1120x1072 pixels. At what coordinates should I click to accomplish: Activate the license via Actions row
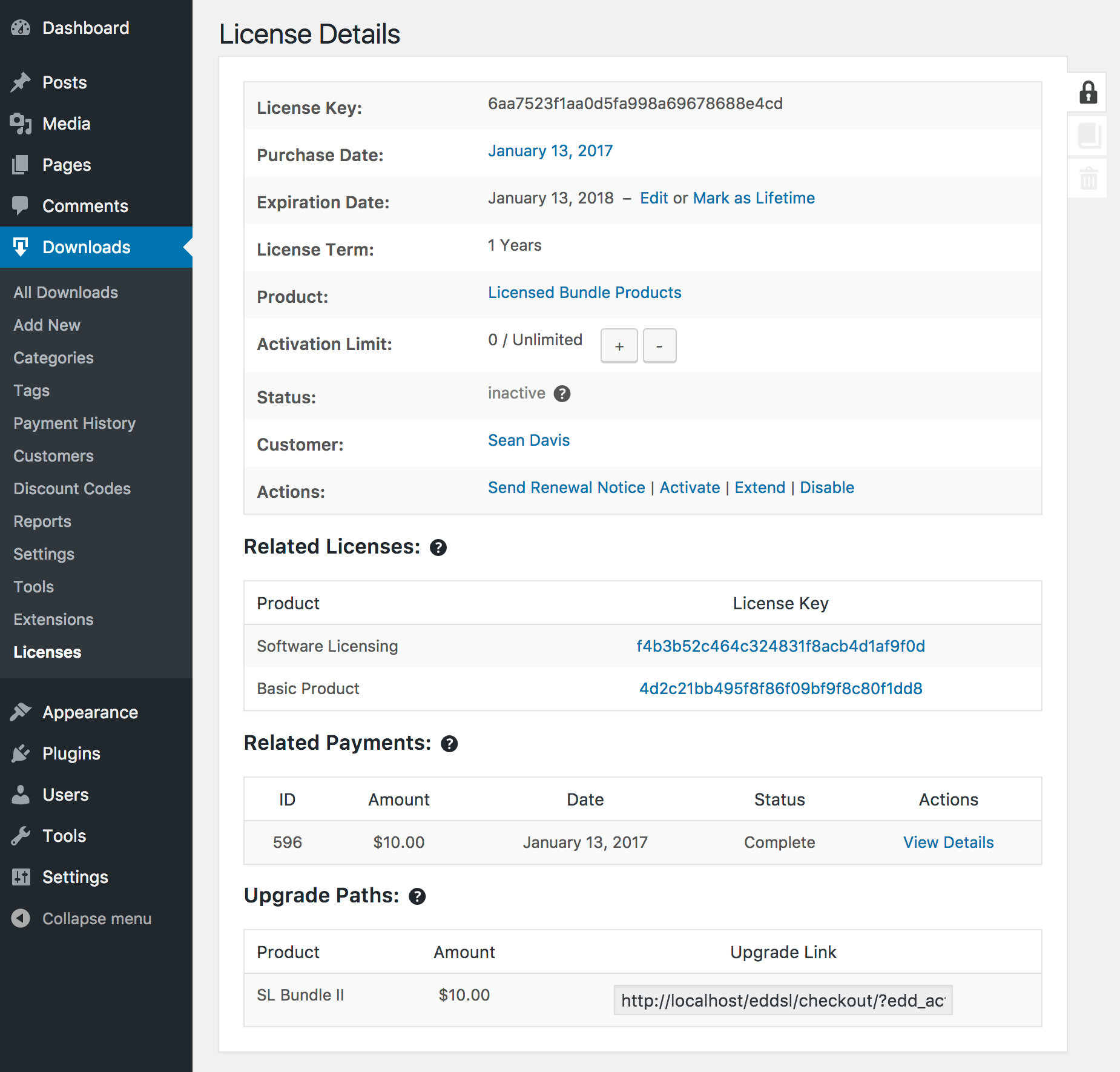pyautogui.click(x=690, y=487)
